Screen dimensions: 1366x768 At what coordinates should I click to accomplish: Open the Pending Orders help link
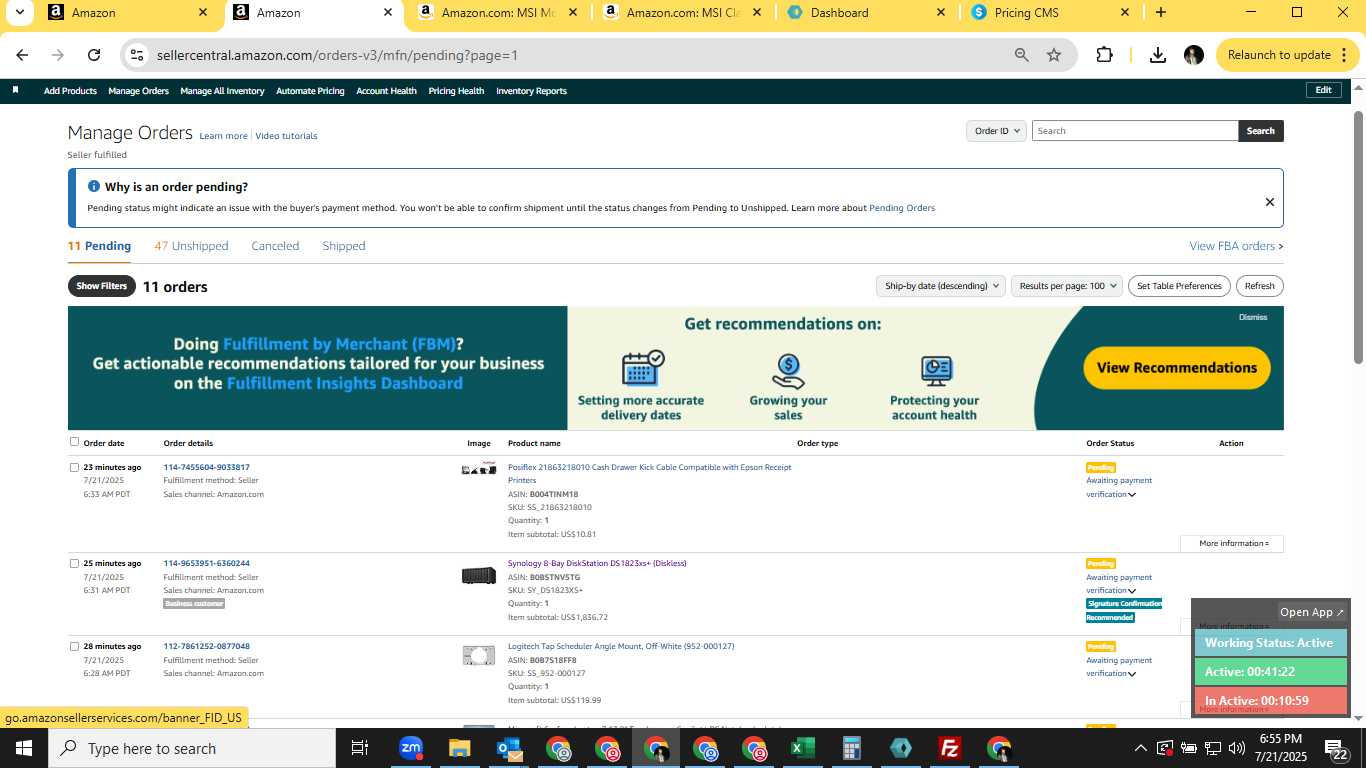point(902,208)
